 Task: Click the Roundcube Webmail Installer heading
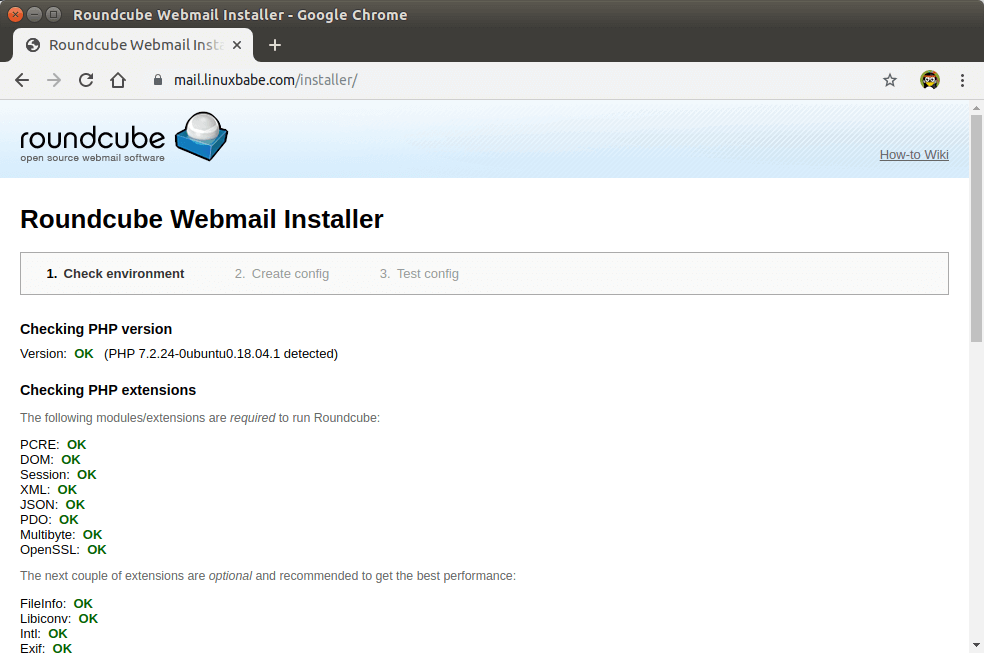point(202,219)
